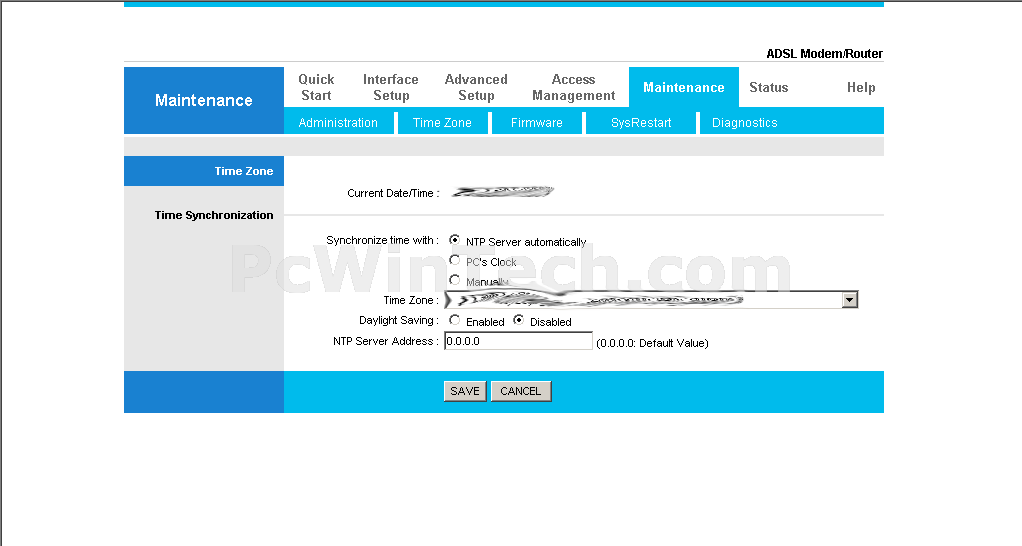Click the Time Synchronization heading
1022x546 pixels.
(214, 215)
